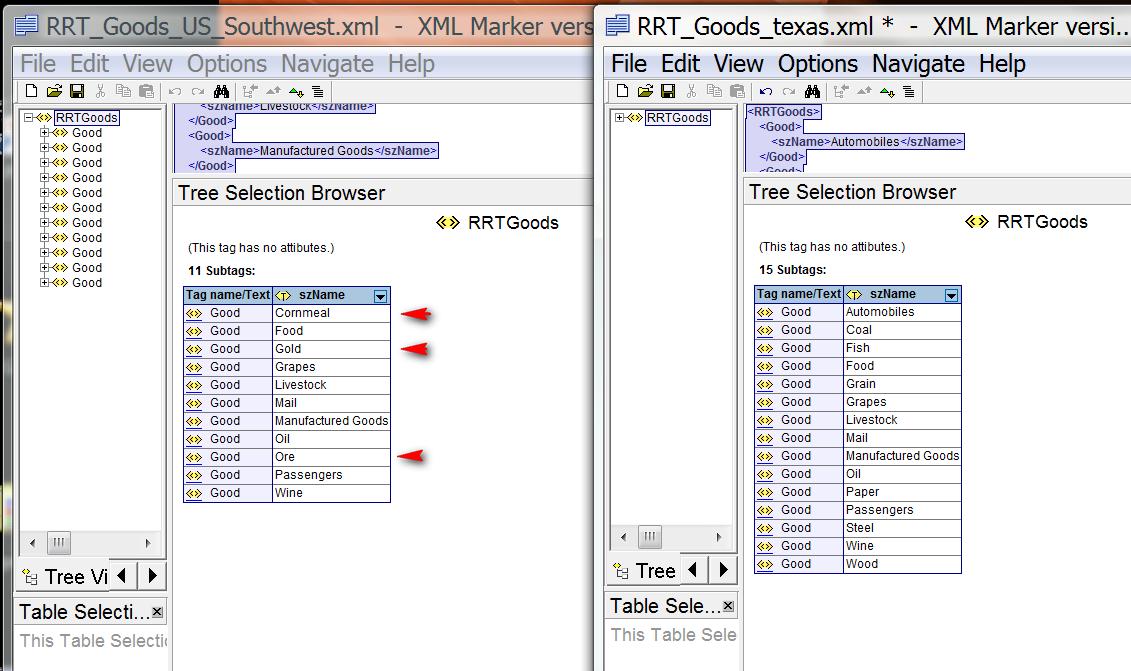Select Automobiles cell in texas table

point(902,312)
